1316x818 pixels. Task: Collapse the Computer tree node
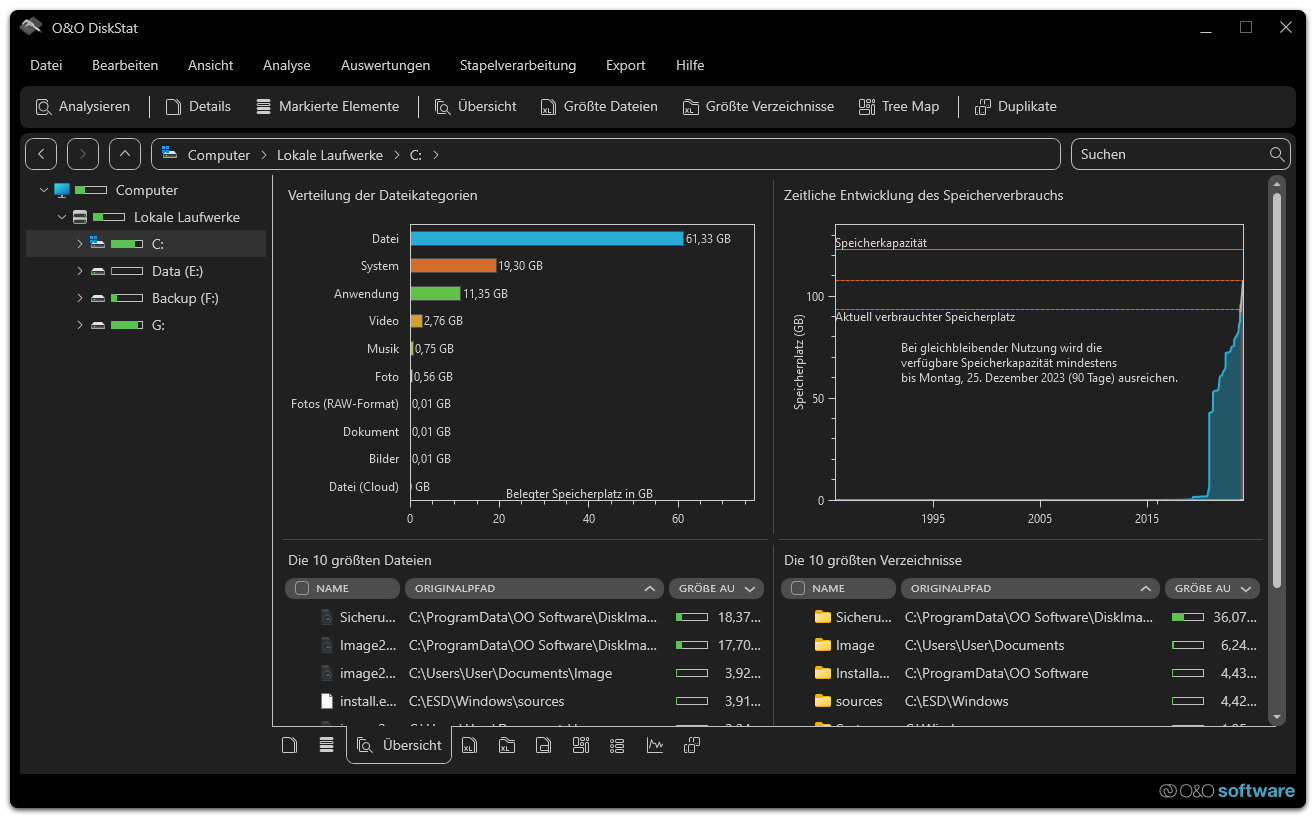[43, 190]
